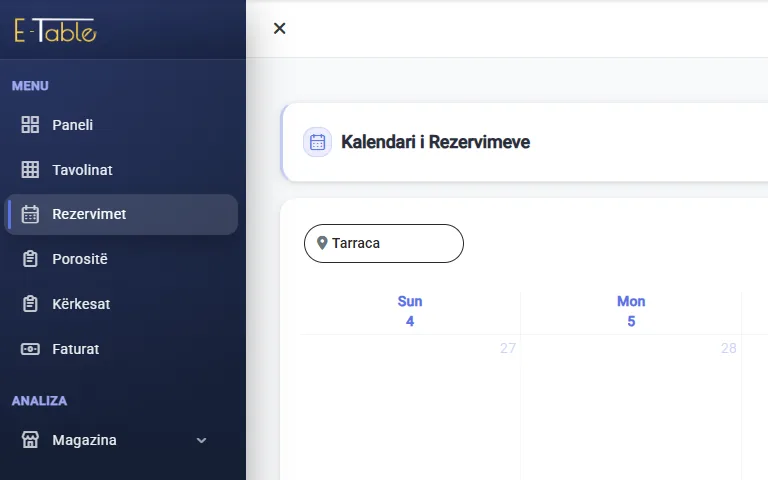Click the E-Table logo
Image resolution: width=768 pixels, height=480 pixels.
(x=55, y=30)
